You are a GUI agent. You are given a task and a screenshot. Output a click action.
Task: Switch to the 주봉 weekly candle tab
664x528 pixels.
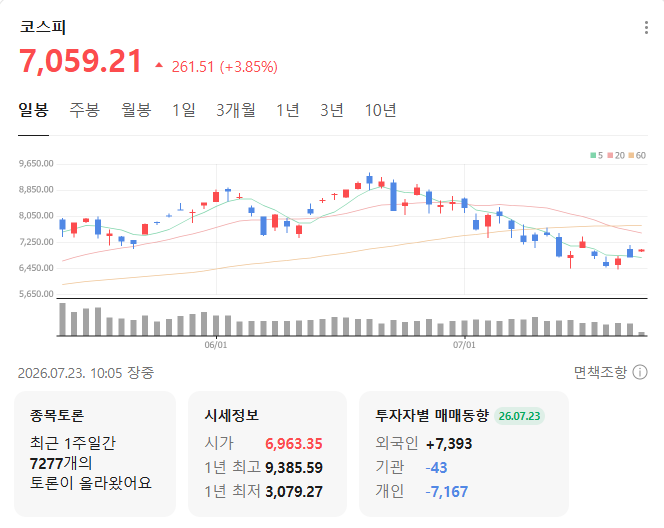tap(85, 110)
